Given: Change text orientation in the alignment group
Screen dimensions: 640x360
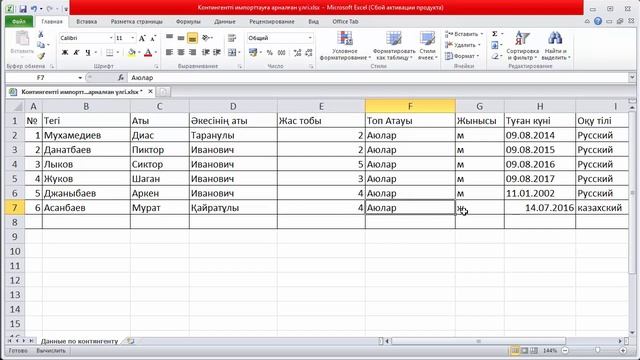Looking at the screenshot, I should [x=206, y=38].
